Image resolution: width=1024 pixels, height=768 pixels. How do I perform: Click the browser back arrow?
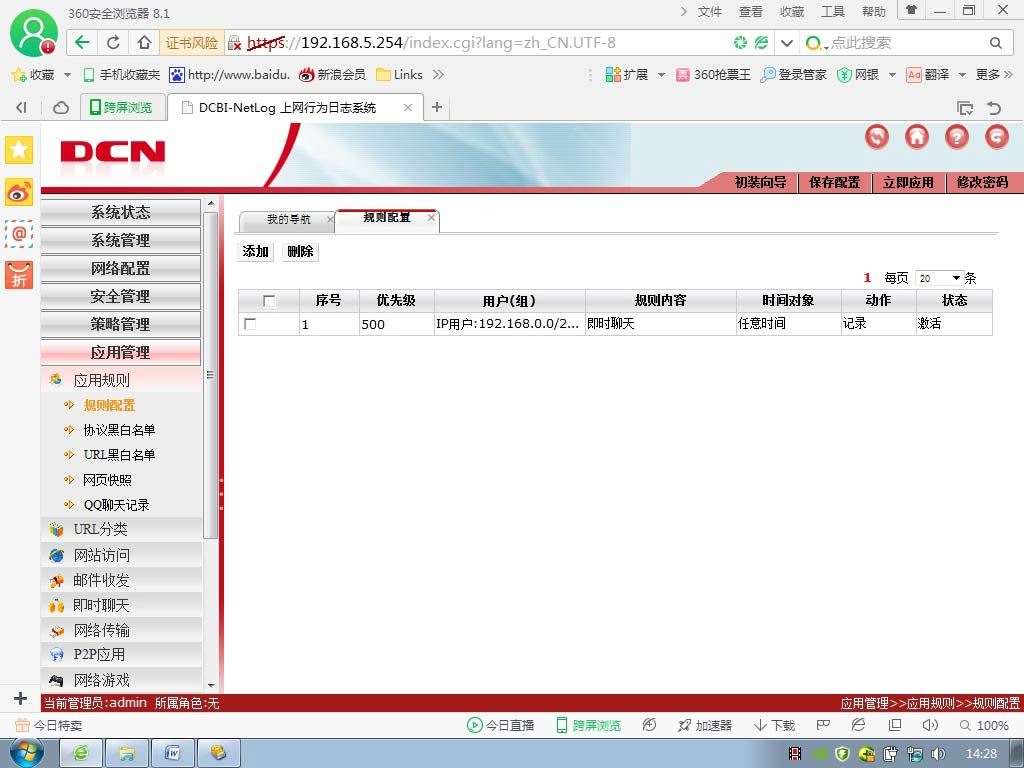[x=82, y=42]
